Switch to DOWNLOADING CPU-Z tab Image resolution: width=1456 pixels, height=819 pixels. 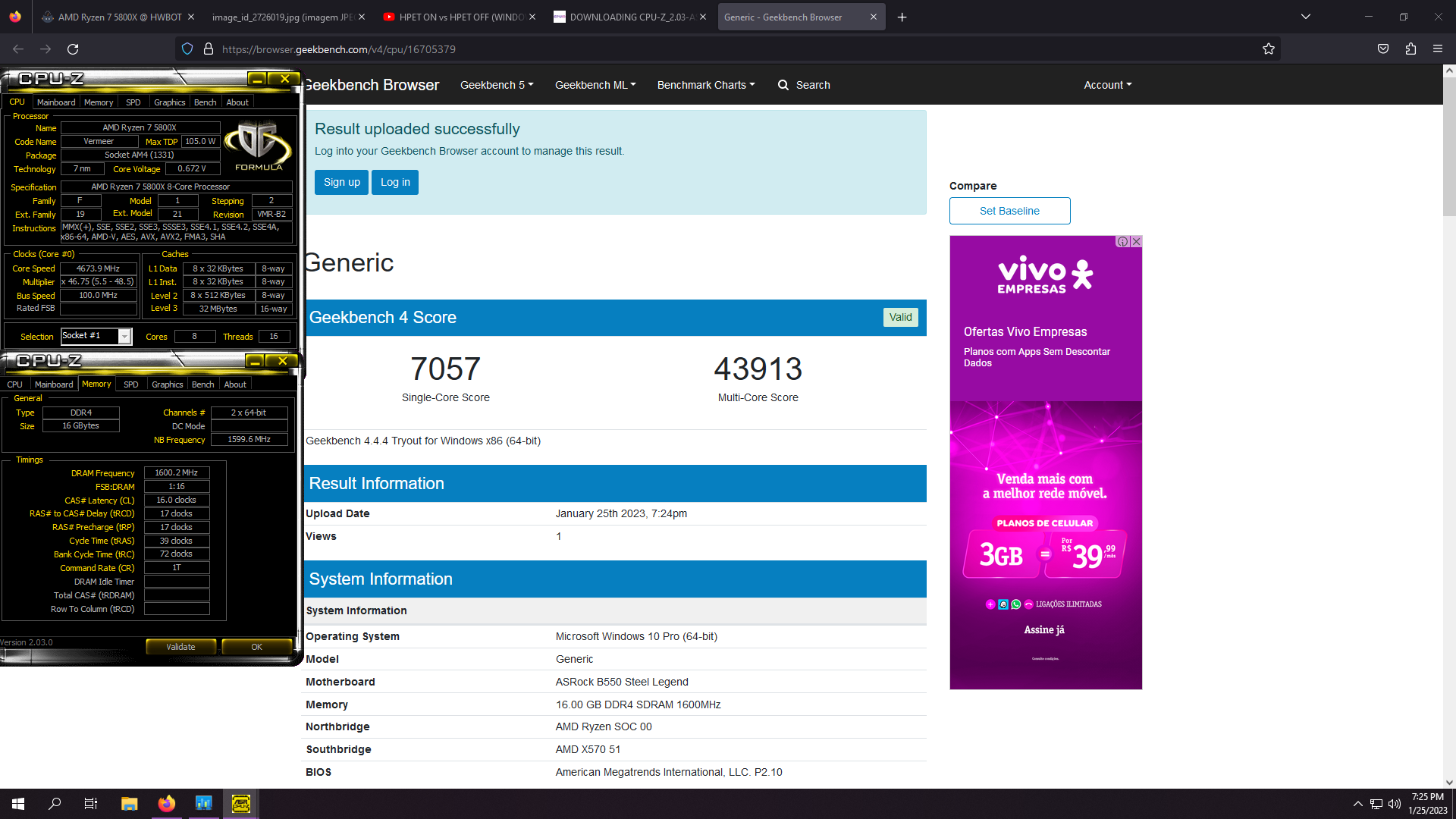point(629,17)
